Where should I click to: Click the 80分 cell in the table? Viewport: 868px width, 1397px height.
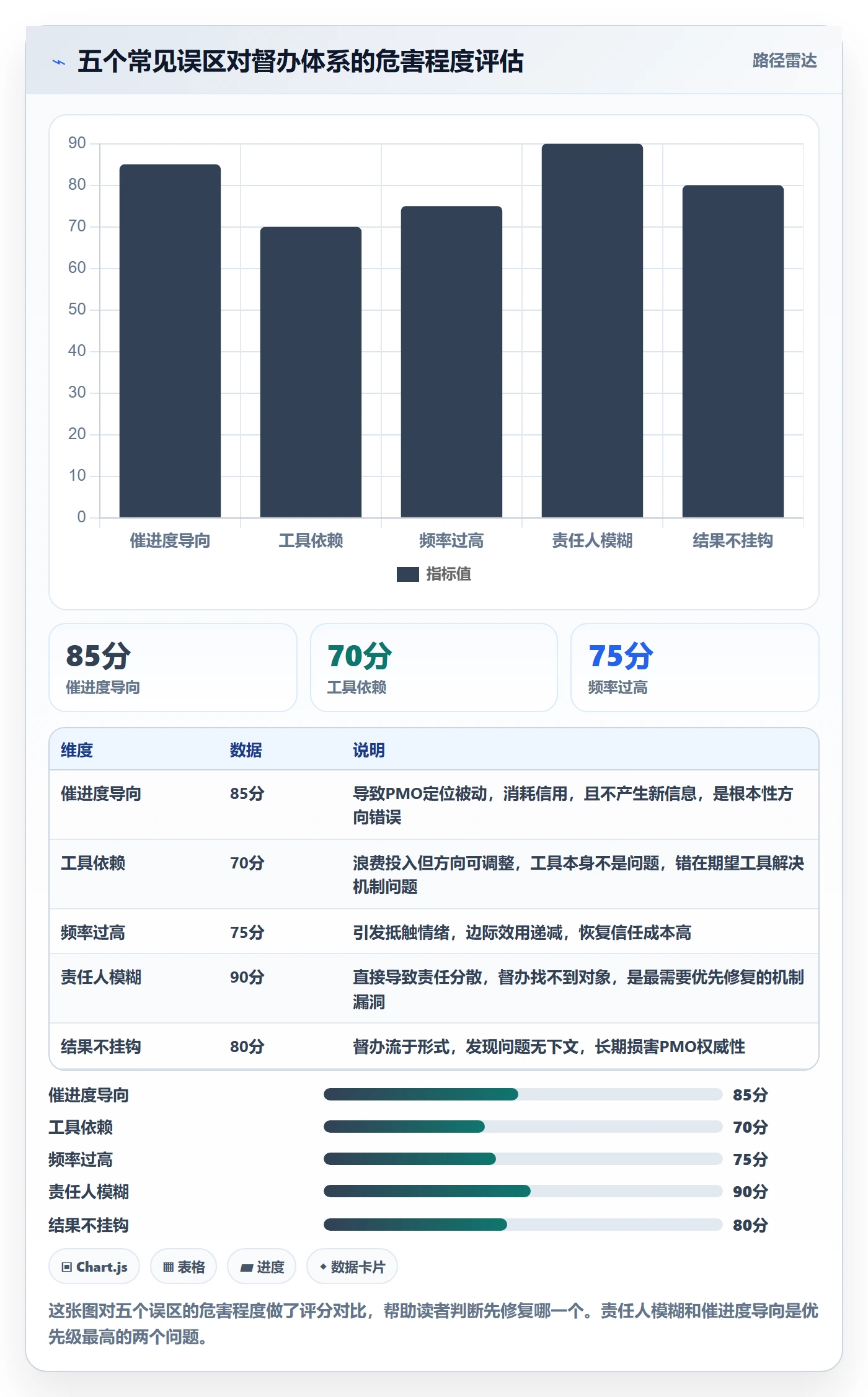247,1047
